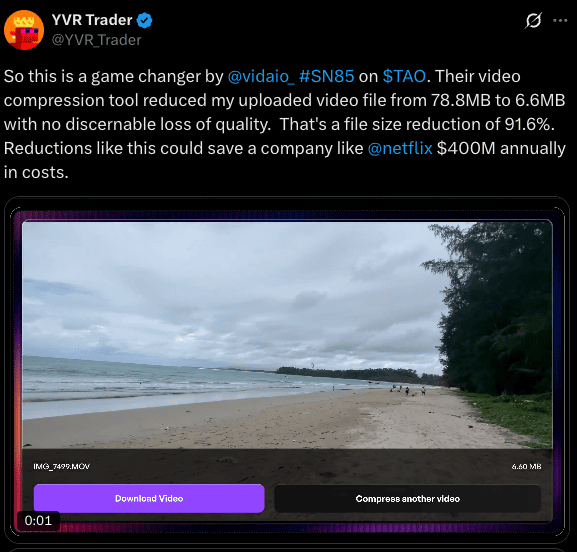Click the 6.60 MB file size label
Viewport: 577px width, 552px height.
click(x=526, y=466)
